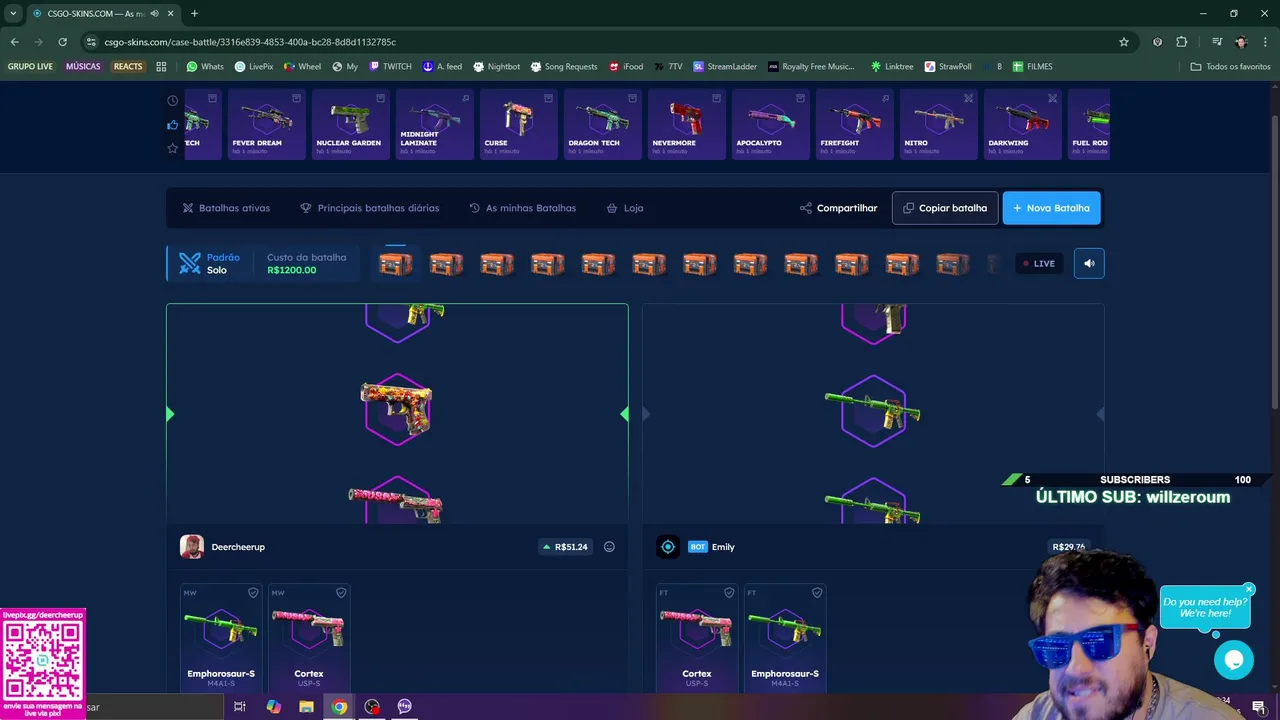Open the Nuclear Garden drop card
This screenshot has height=720, width=1280.
point(351,124)
